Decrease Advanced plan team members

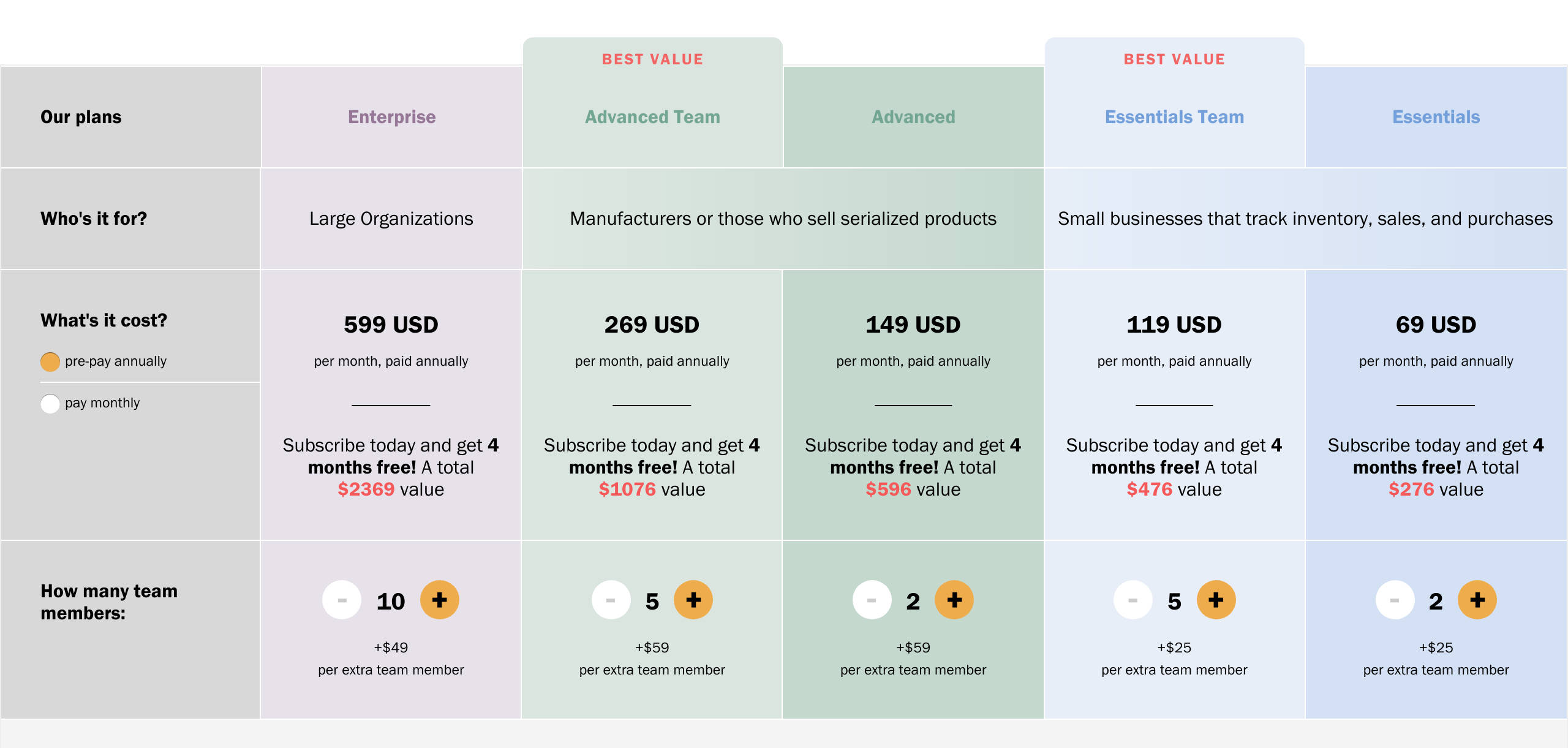point(872,600)
